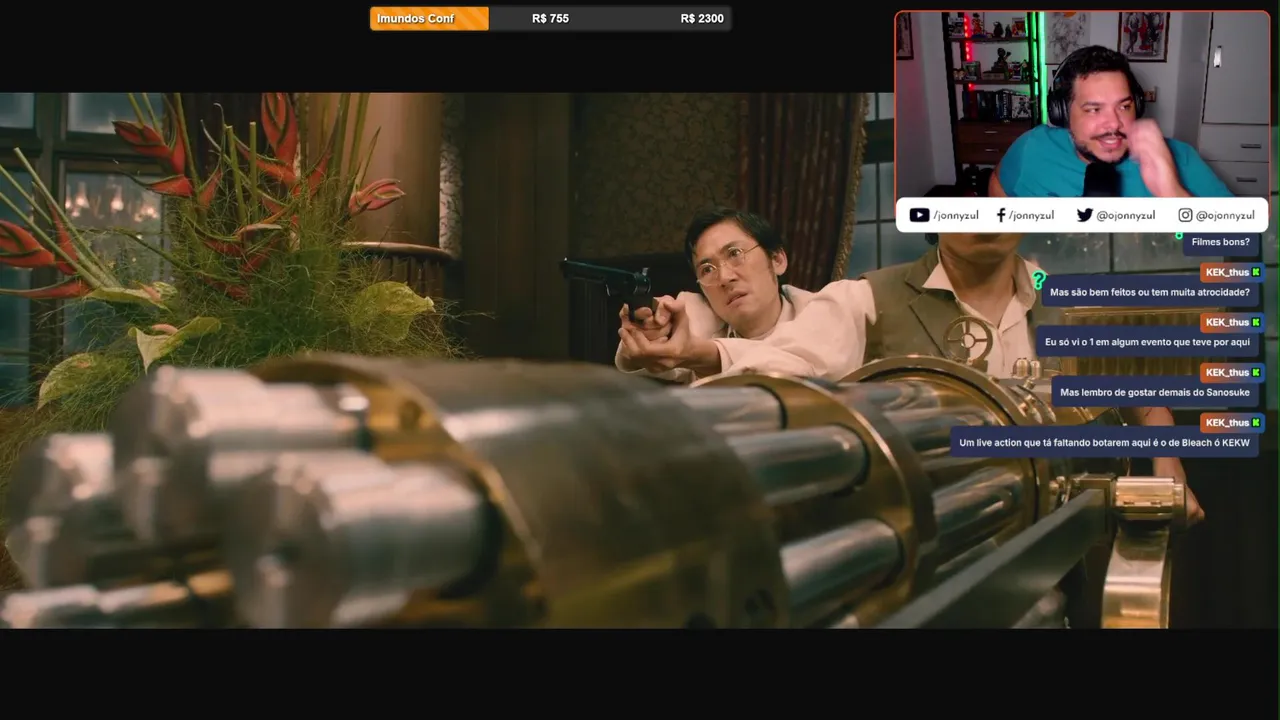The height and width of the screenshot is (720, 1280).
Task: Click the Instagram logo icon
Action: pos(1185,215)
